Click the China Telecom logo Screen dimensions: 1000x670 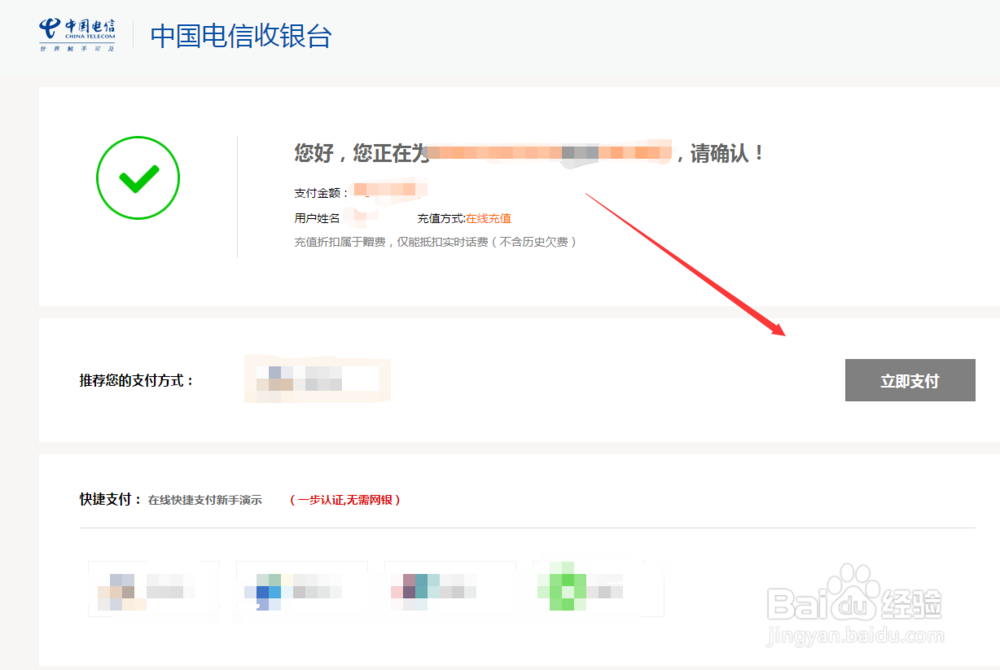click(x=77, y=34)
